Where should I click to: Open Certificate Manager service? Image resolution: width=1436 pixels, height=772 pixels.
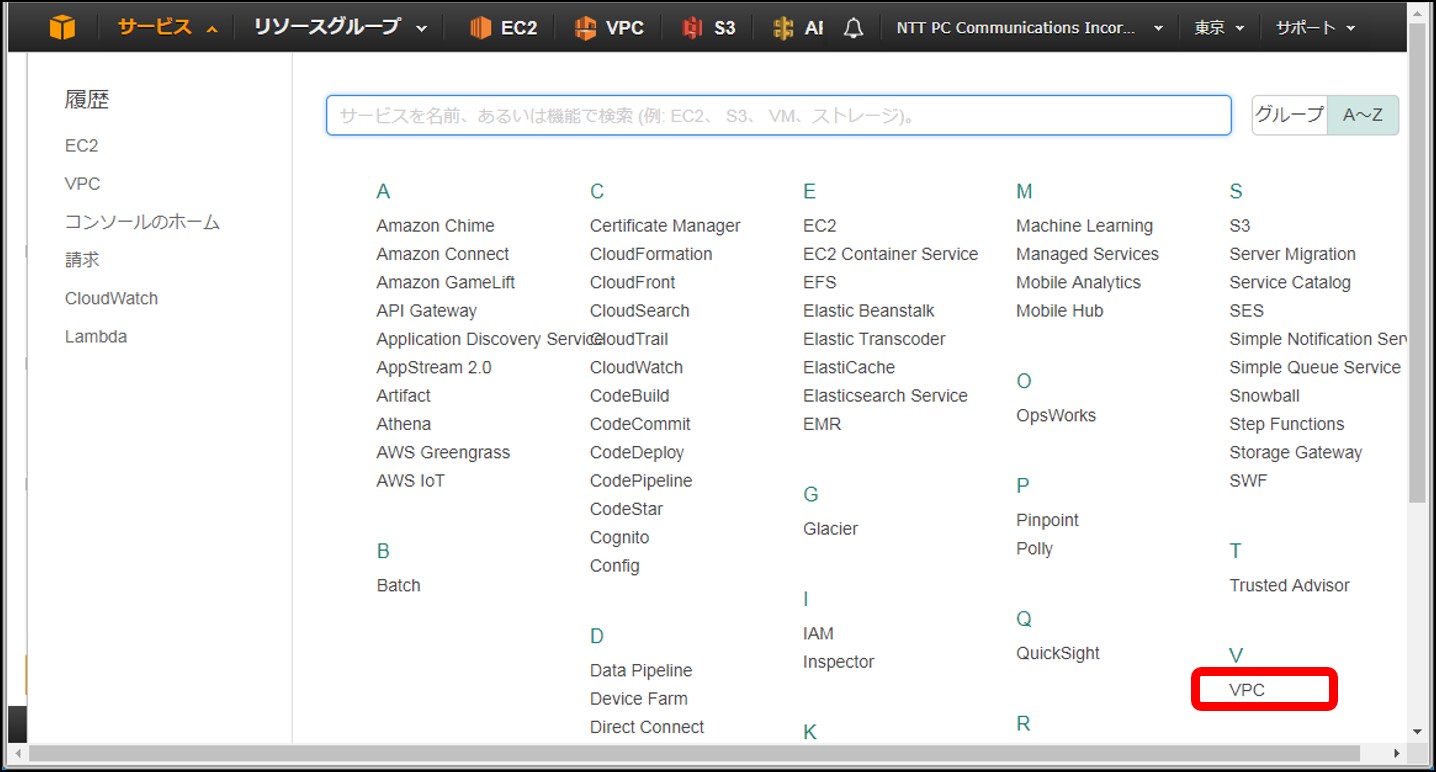[x=665, y=226]
